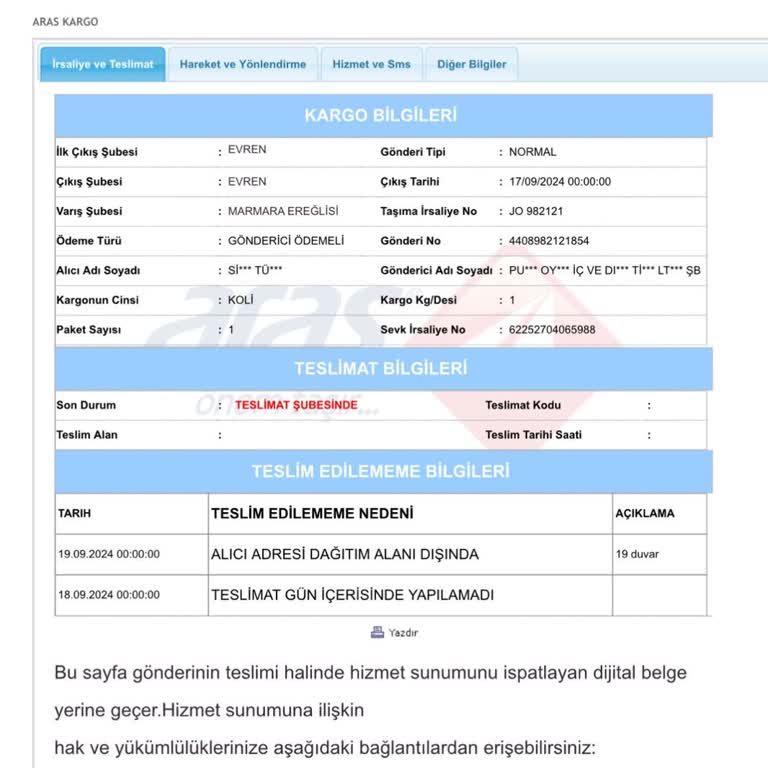Screen dimensions: 768x768
Task: Click the ARAS KARGO page title
Action: (x=65, y=22)
